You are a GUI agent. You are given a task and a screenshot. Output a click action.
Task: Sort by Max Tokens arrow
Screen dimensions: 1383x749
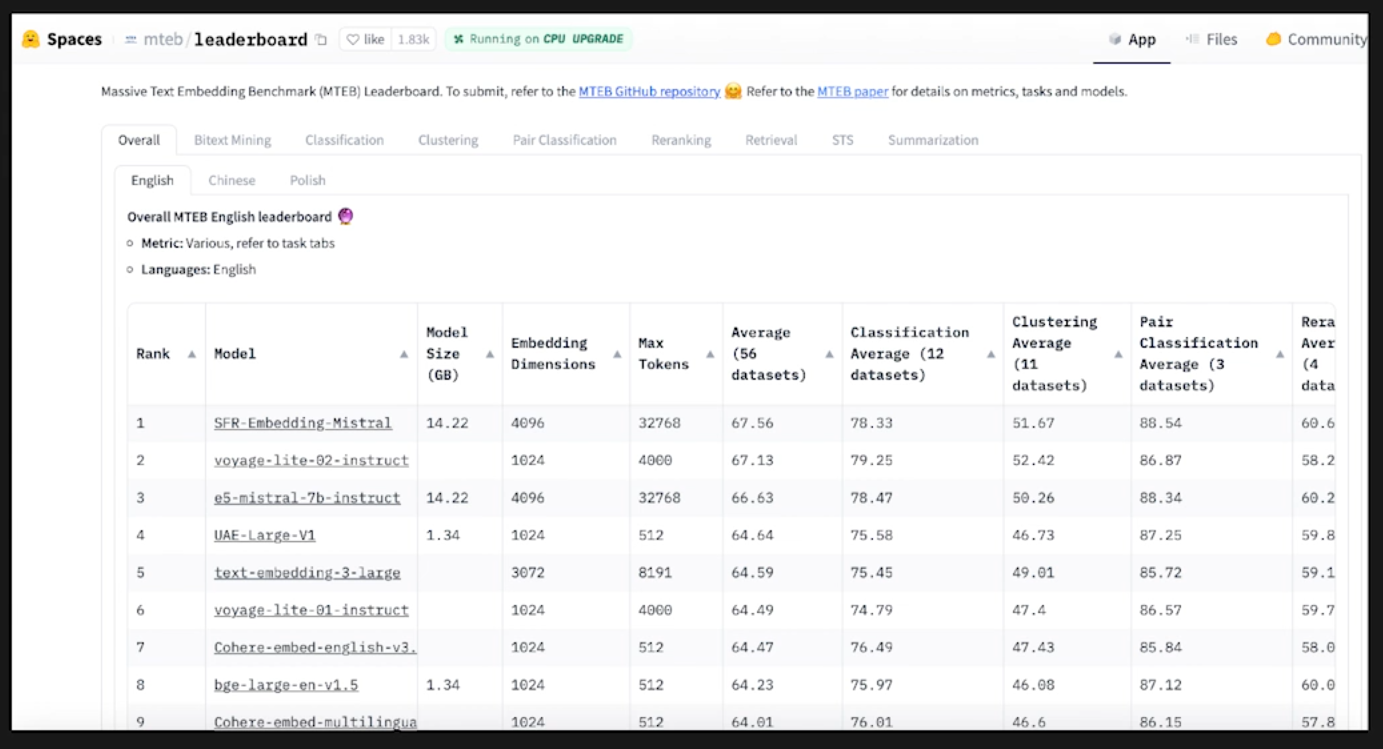pos(710,354)
